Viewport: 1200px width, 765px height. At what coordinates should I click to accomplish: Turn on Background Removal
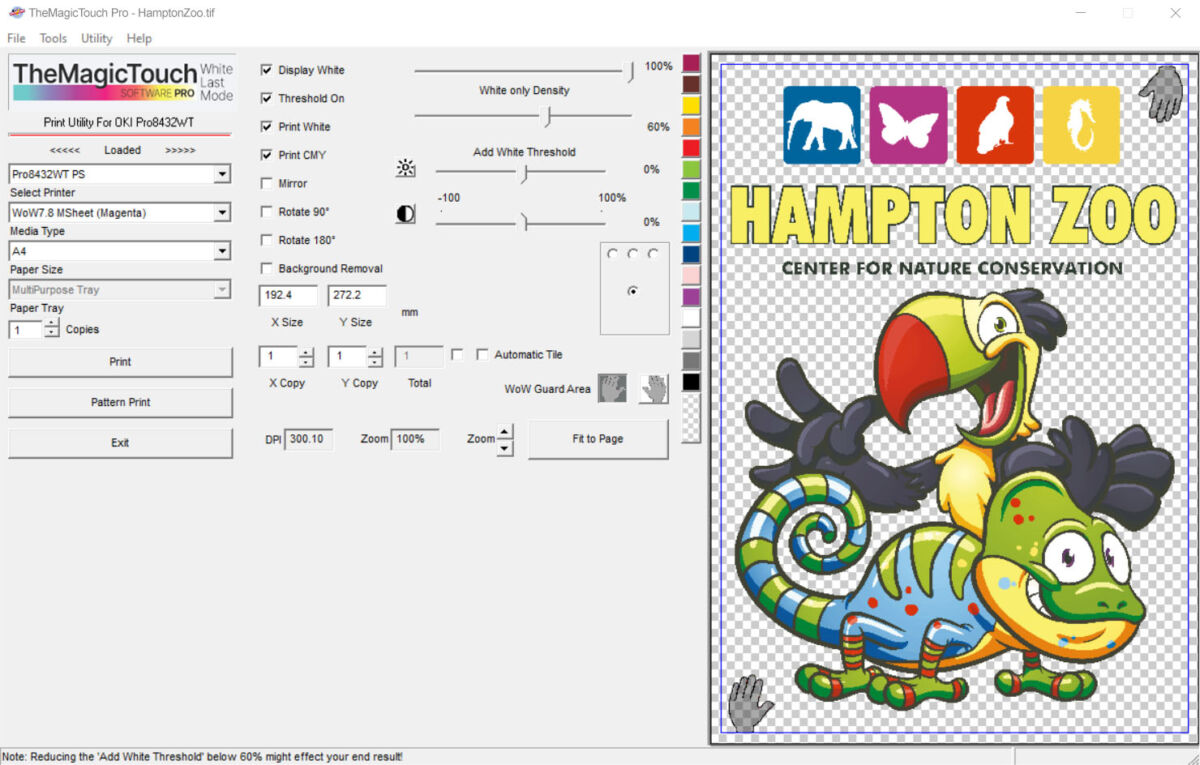tap(267, 269)
